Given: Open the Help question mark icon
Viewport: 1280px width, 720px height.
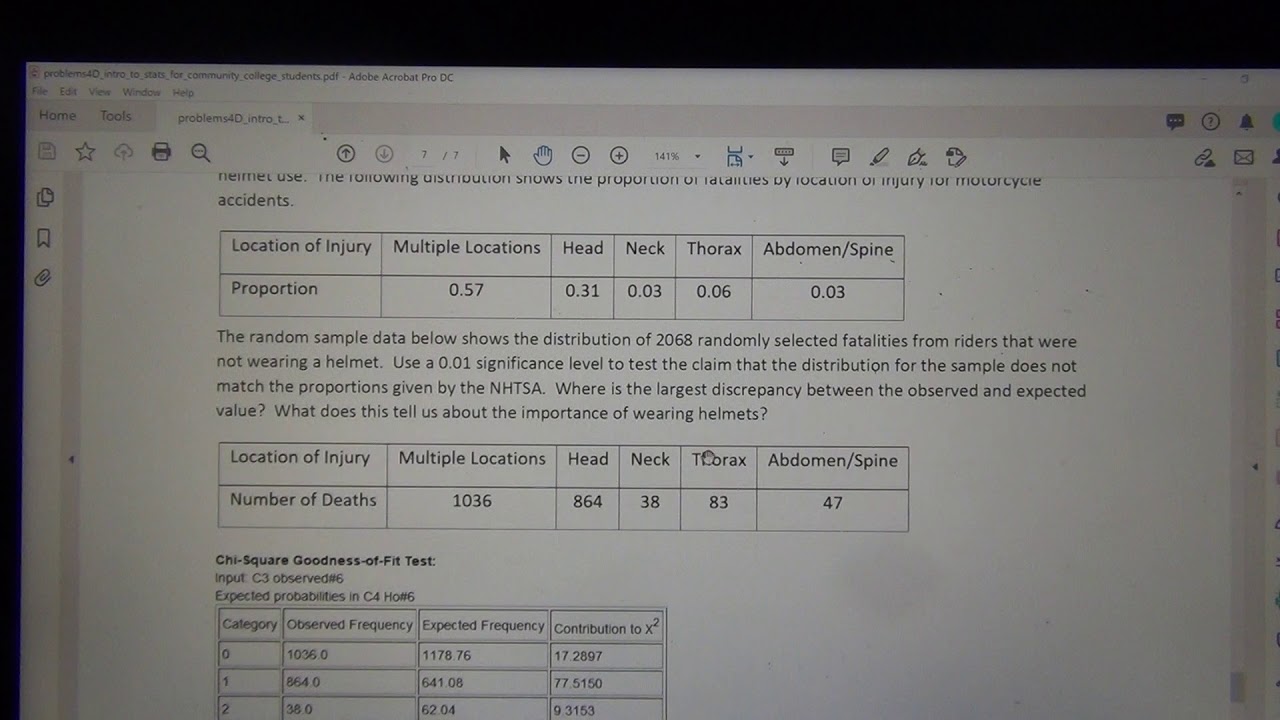Looking at the screenshot, I should 1210,122.
